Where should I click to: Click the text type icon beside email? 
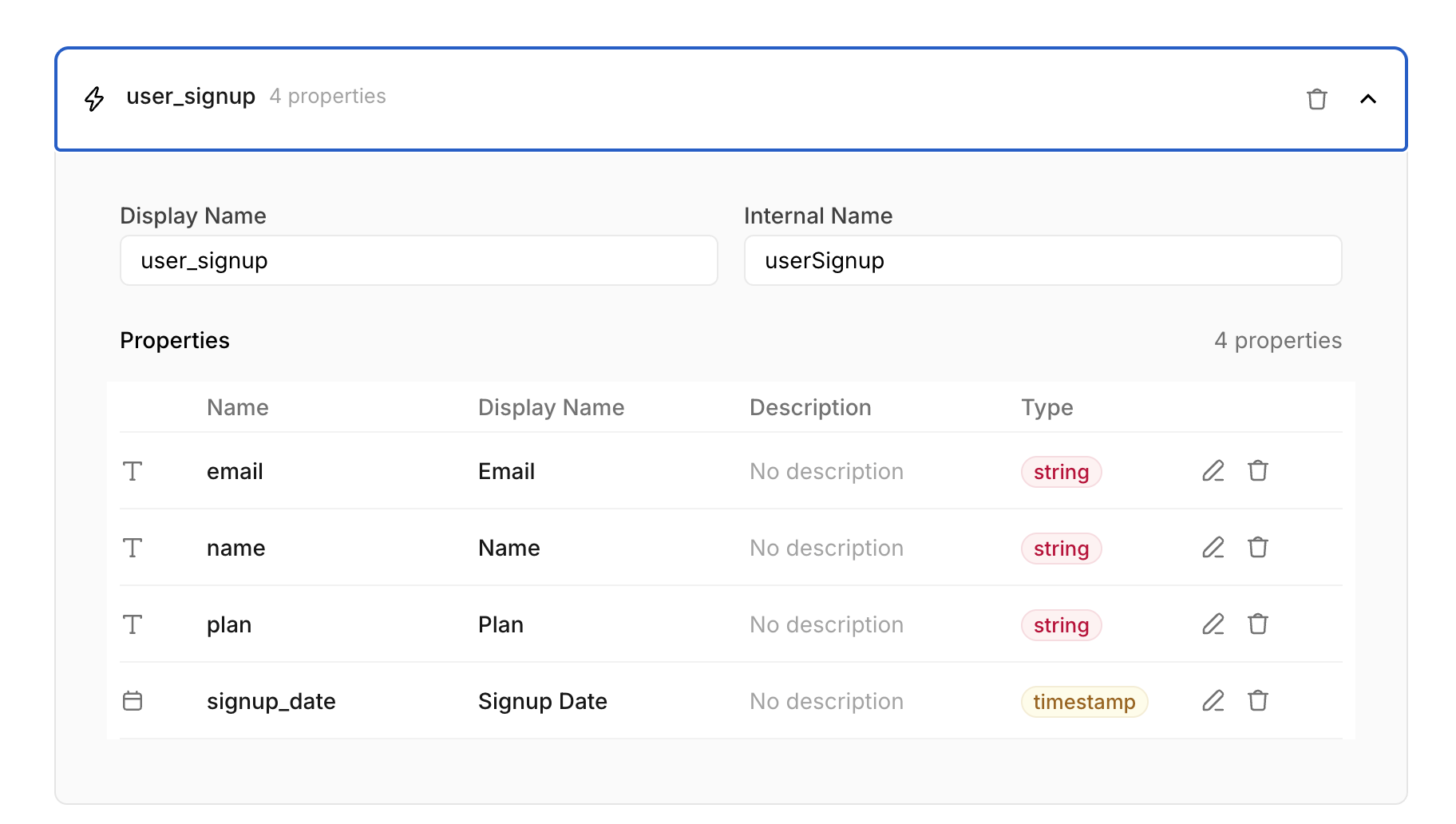coord(133,471)
